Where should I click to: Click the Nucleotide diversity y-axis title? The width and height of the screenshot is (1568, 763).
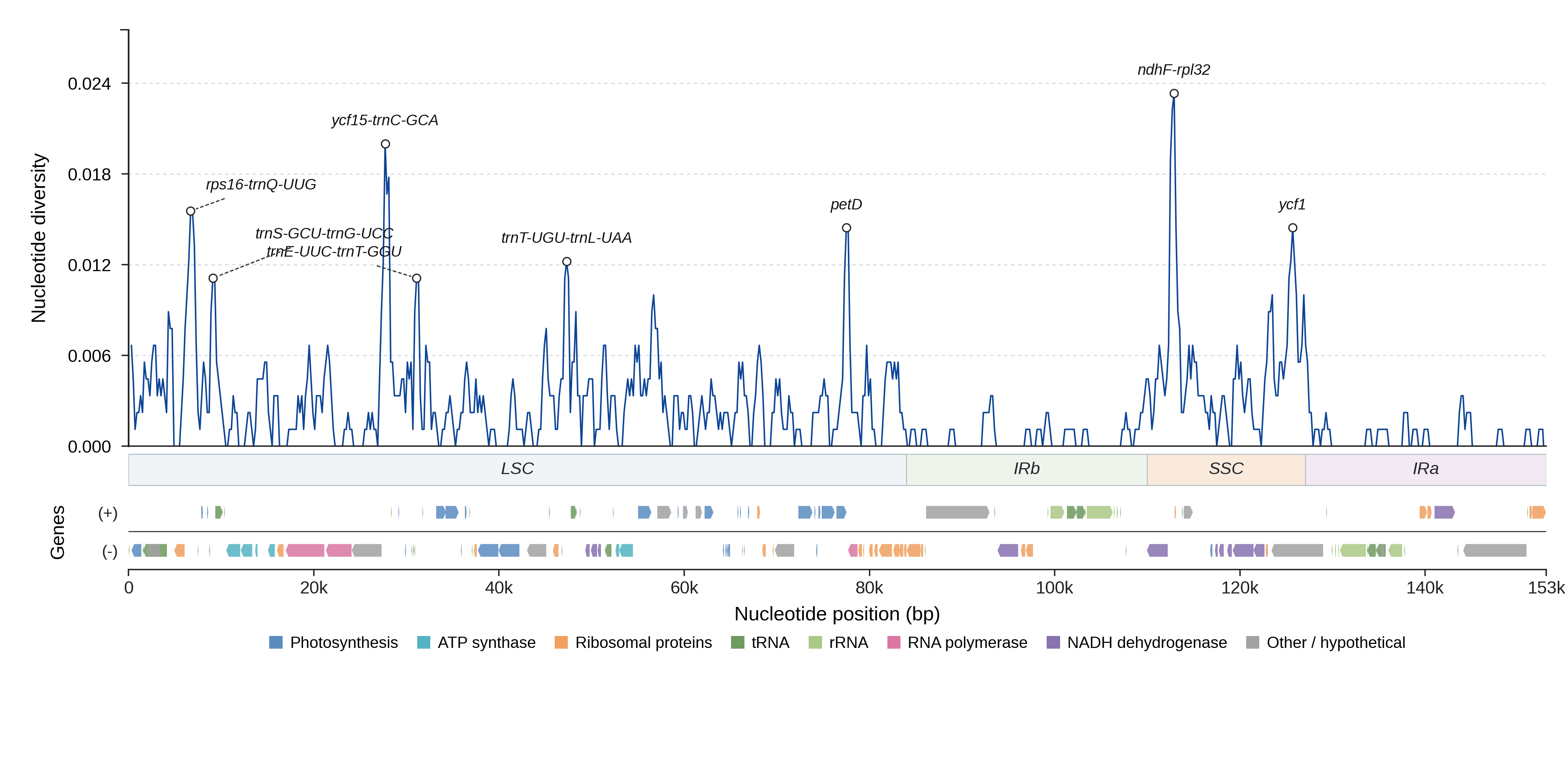click(39, 238)
